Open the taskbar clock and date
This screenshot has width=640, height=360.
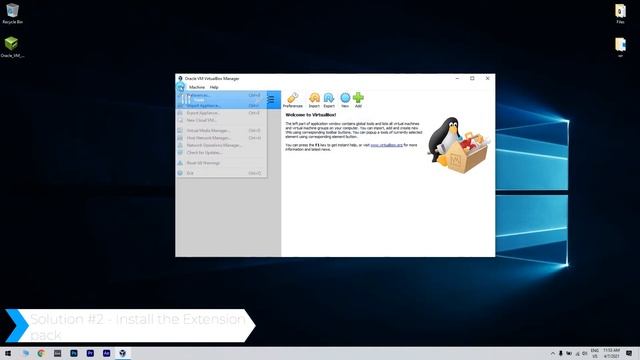tap(611, 353)
